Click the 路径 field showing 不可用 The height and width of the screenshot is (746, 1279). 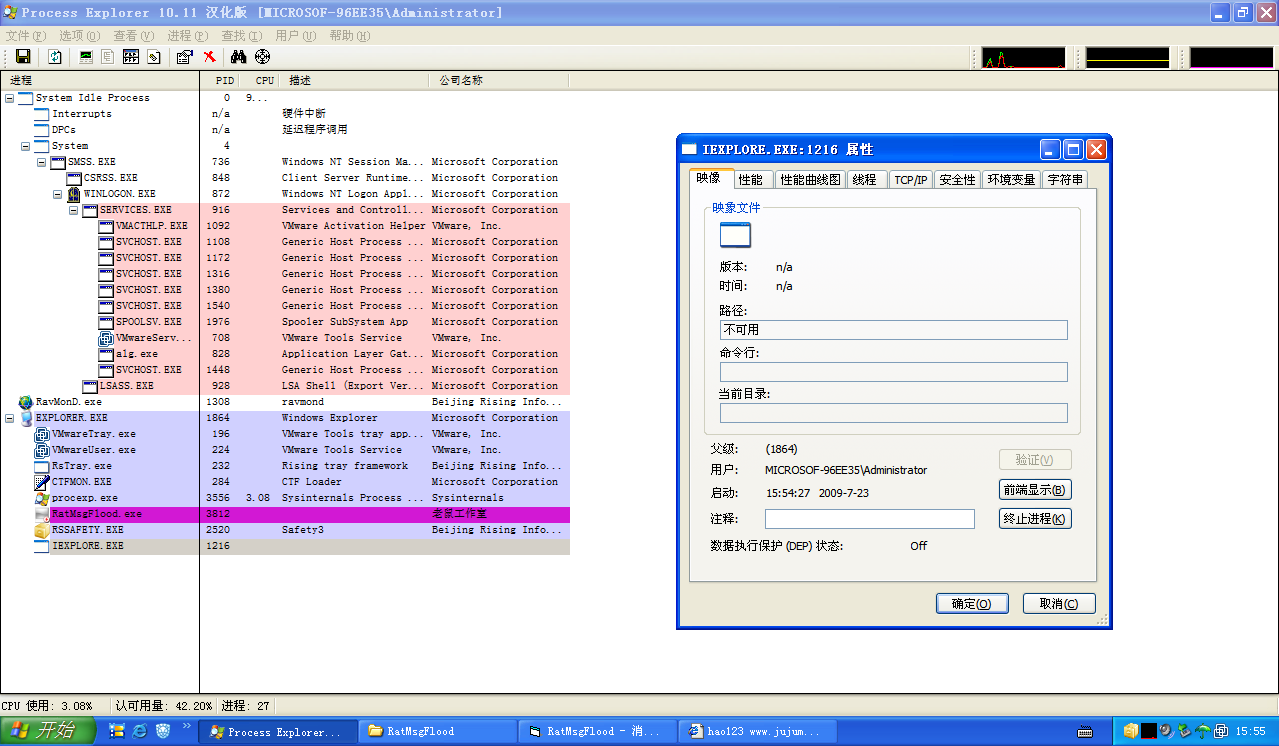(x=894, y=330)
